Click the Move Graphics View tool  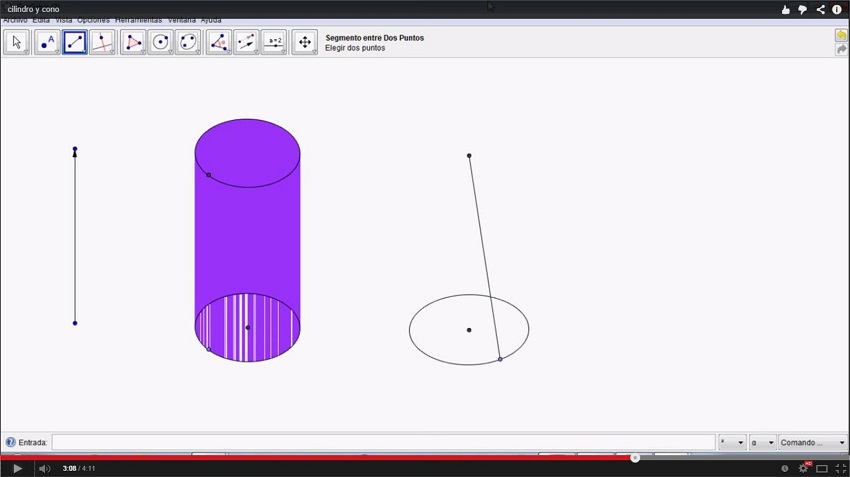[305, 42]
